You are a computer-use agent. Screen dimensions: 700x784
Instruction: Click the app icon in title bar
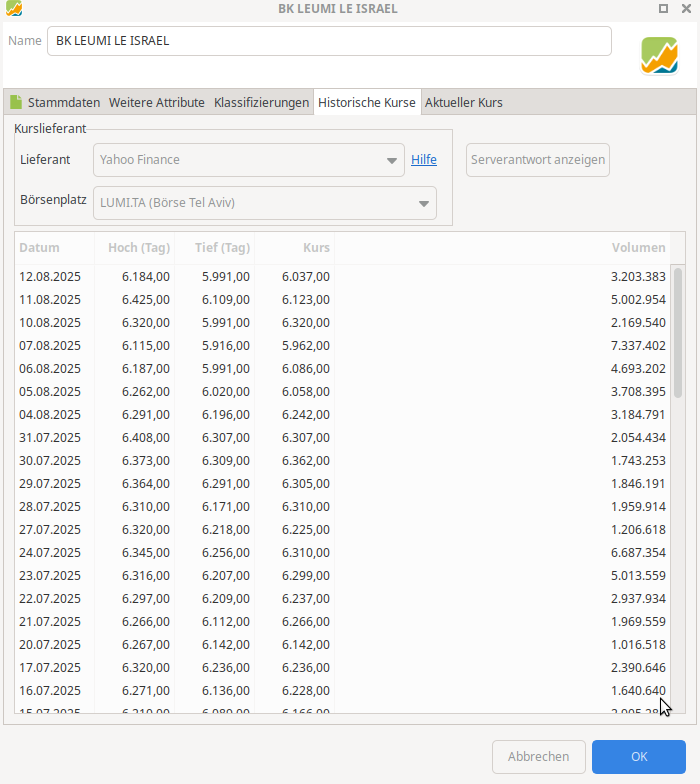(13, 8)
